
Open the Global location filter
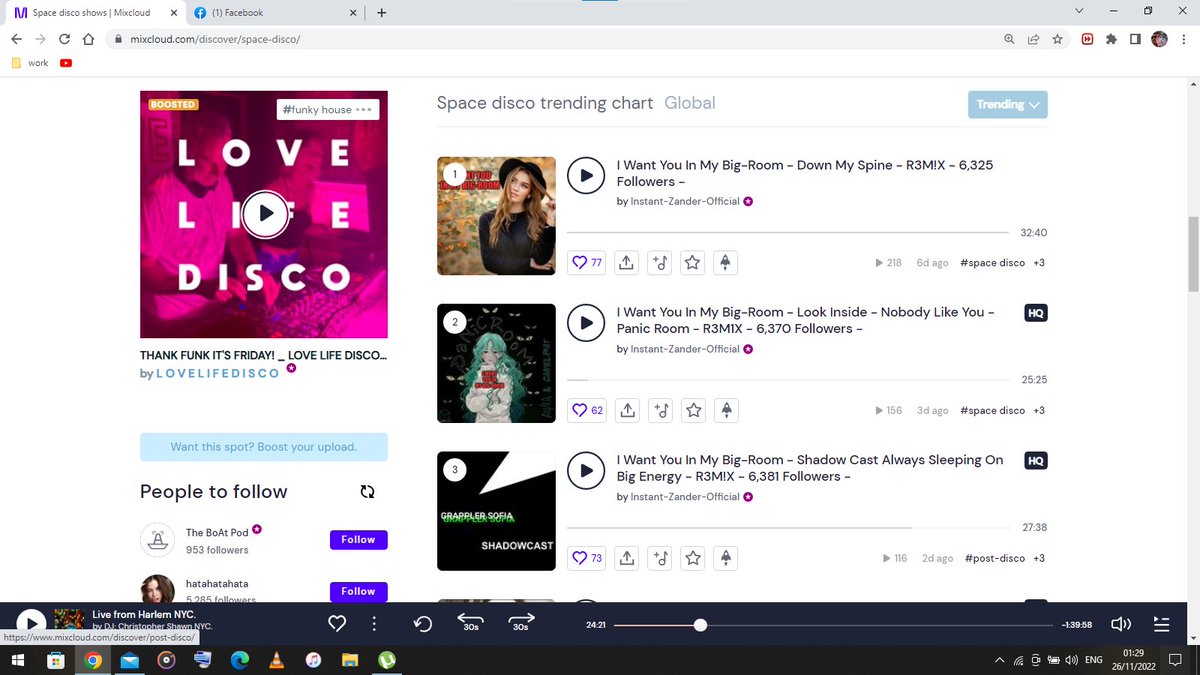coord(690,103)
